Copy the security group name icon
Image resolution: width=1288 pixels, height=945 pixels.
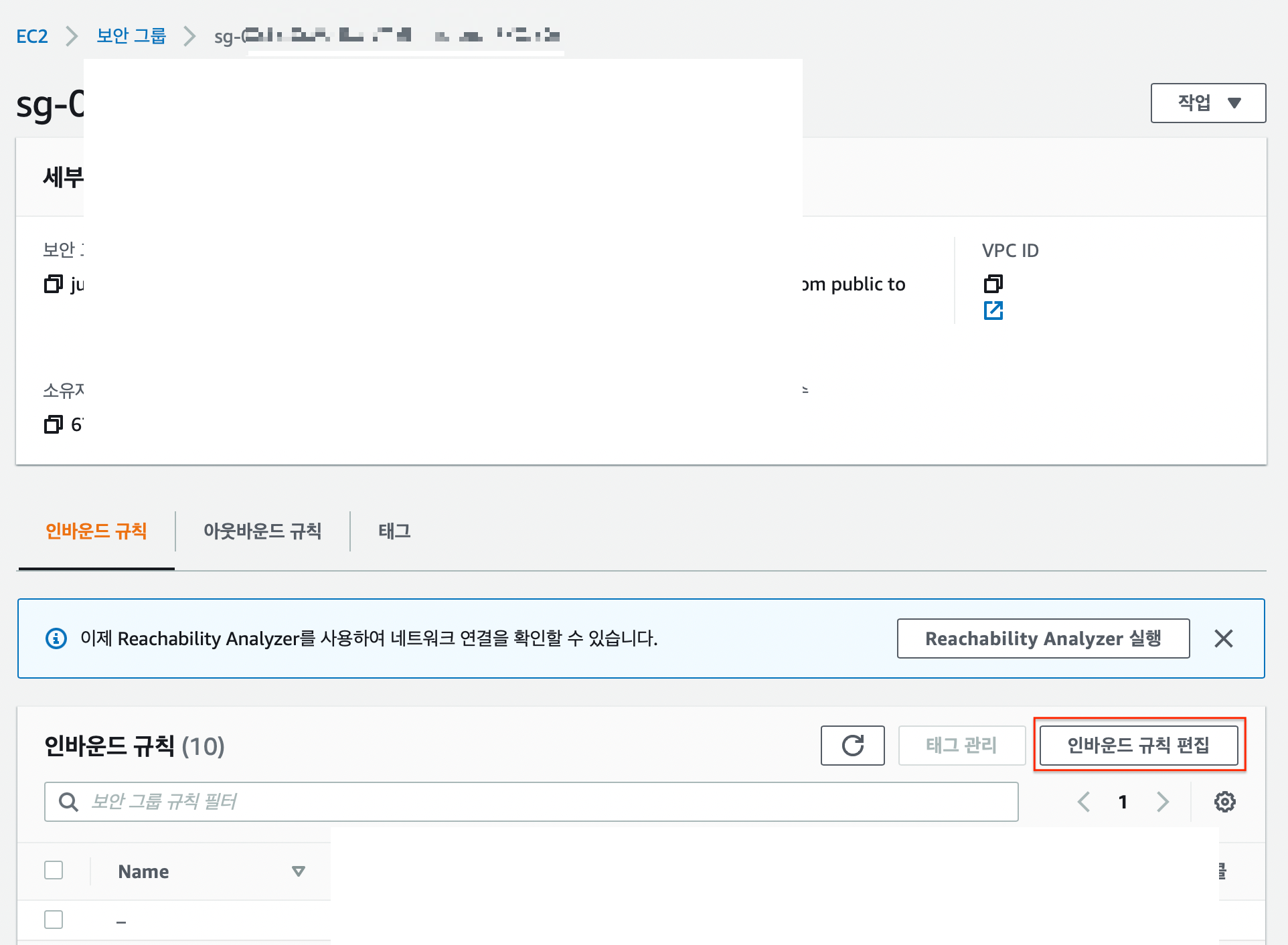(53, 284)
